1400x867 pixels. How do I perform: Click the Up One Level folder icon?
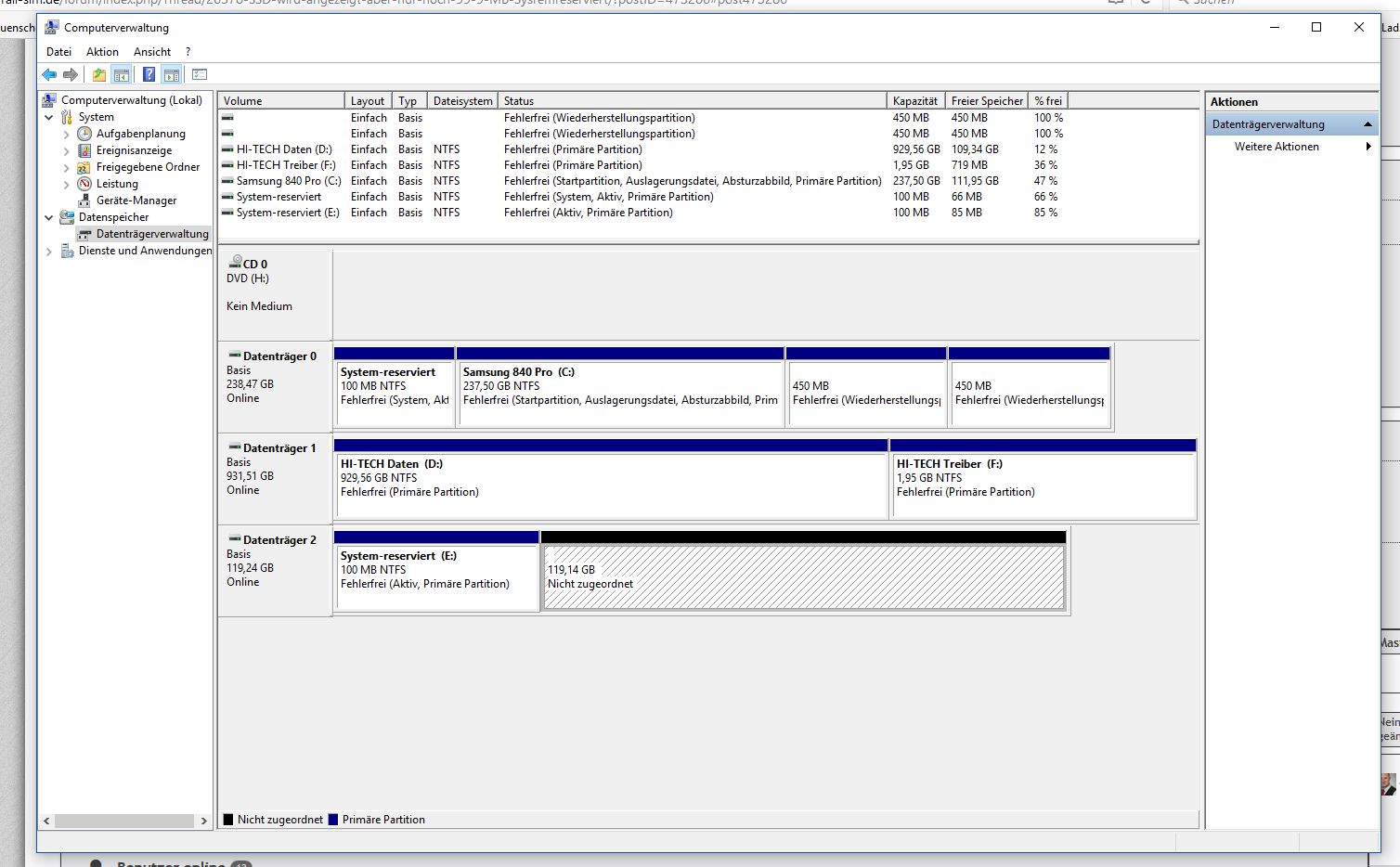pyautogui.click(x=98, y=75)
